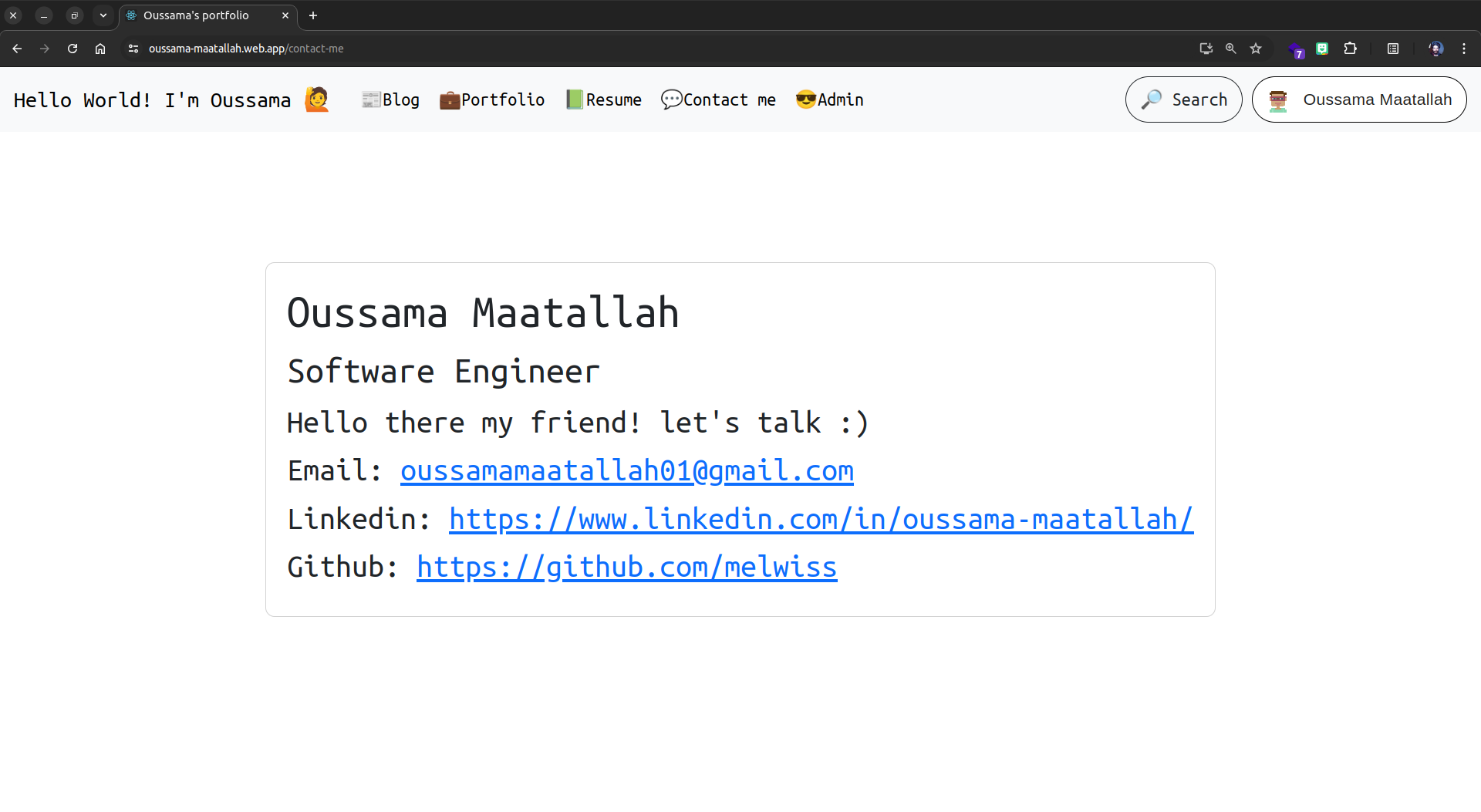Open the Portfolio page
This screenshot has width=1481, height=812.
[x=492, y=99]
